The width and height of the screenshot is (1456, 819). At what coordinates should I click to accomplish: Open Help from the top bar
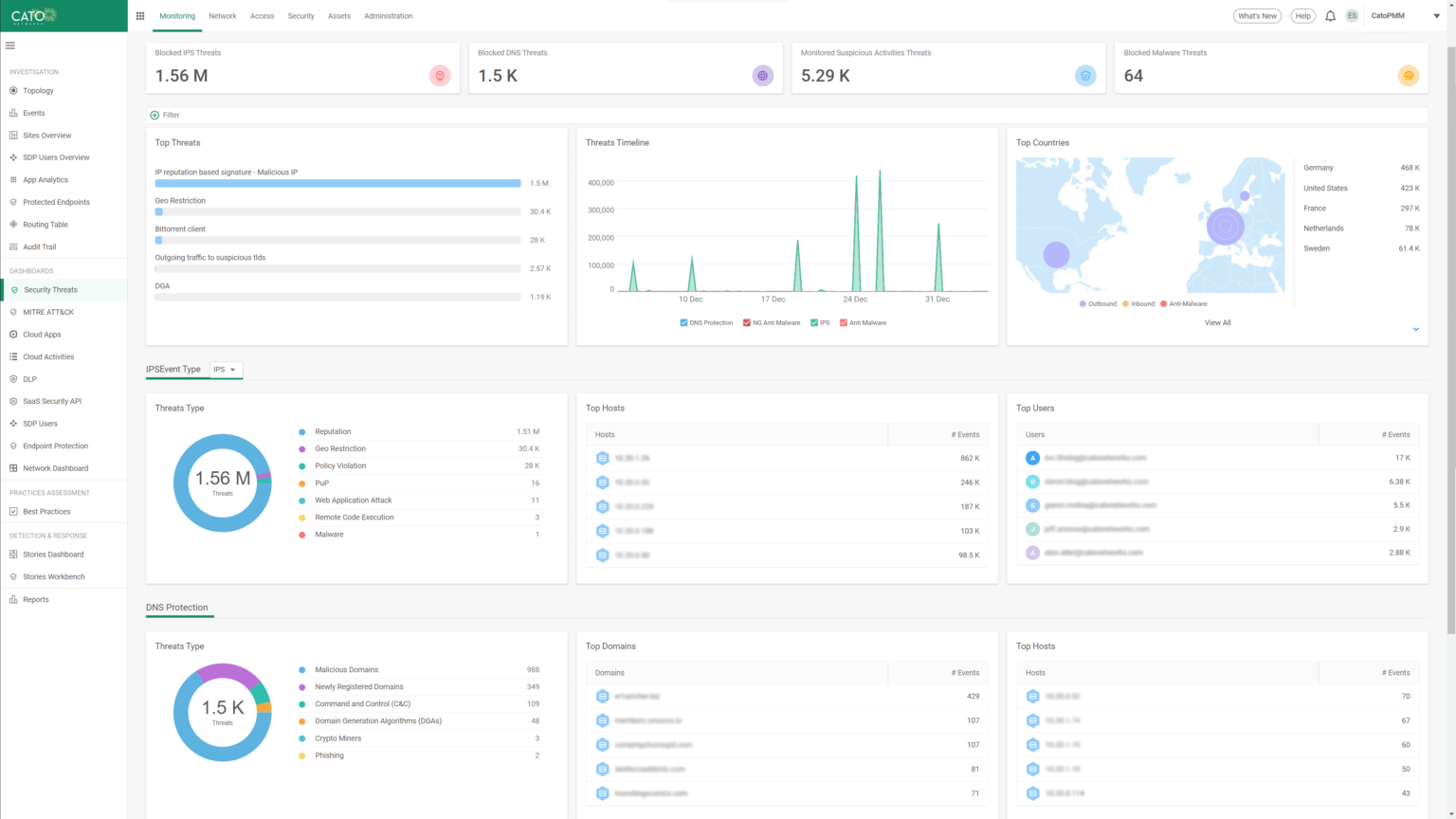(x=1301, y=15)
